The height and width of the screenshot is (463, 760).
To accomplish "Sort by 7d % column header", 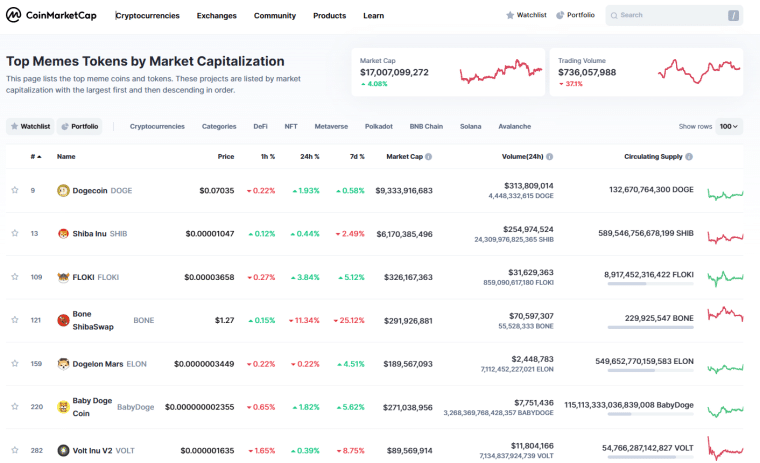I will coord(357,157).
